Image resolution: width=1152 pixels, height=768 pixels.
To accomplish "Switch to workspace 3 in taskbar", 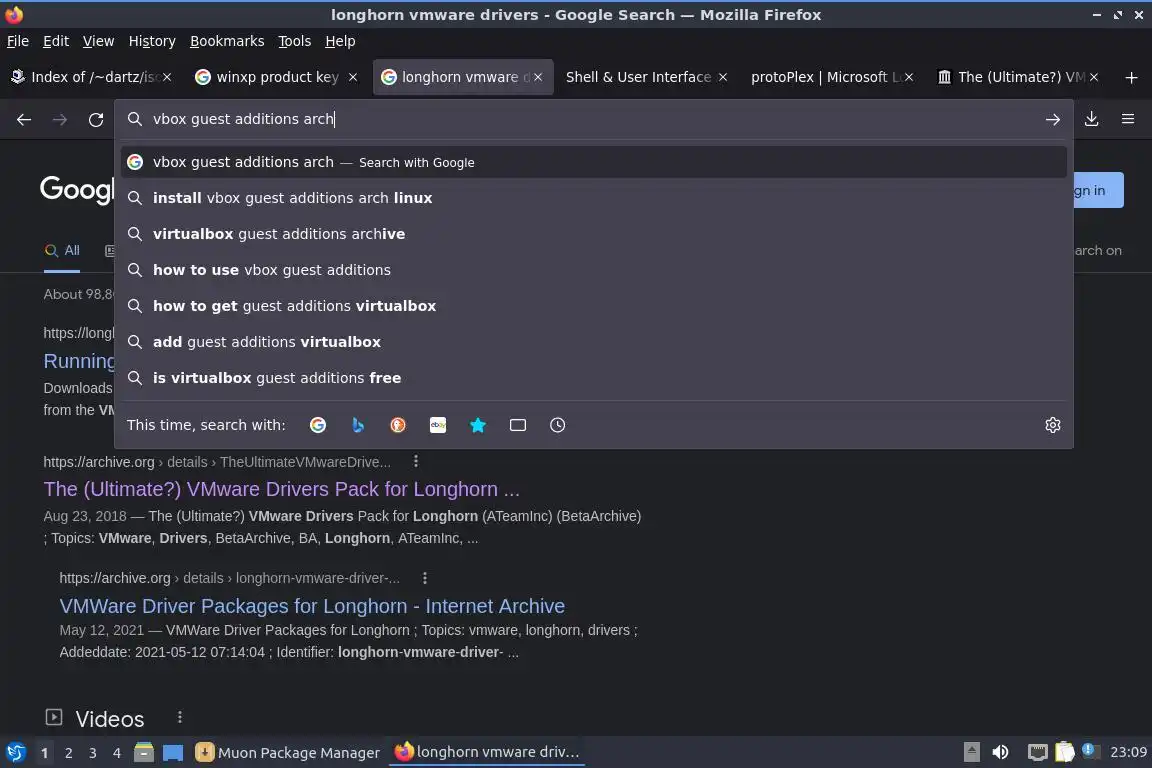I will tap(93, 753).
